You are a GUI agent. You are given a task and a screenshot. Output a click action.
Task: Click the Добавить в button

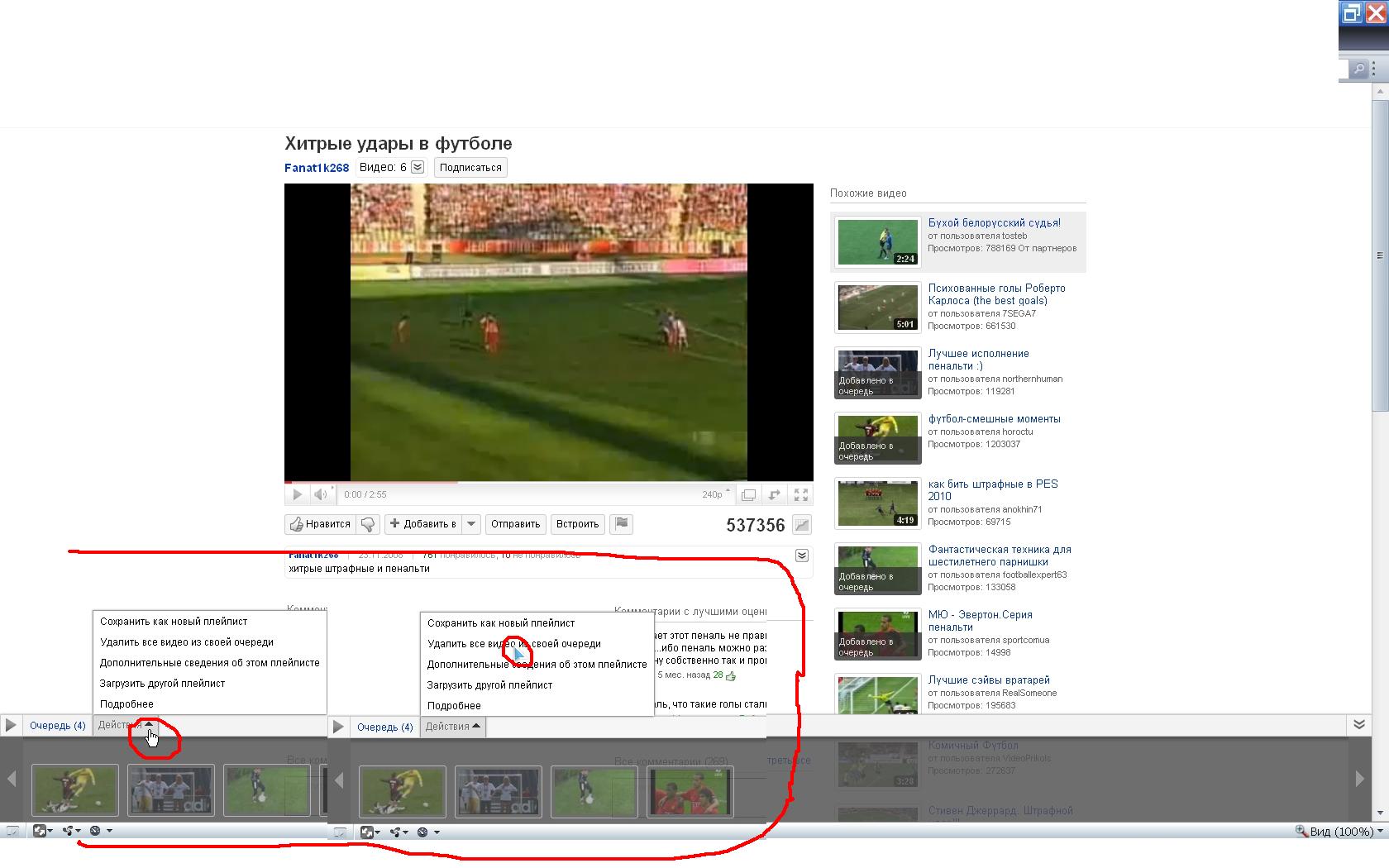point(422,524)
